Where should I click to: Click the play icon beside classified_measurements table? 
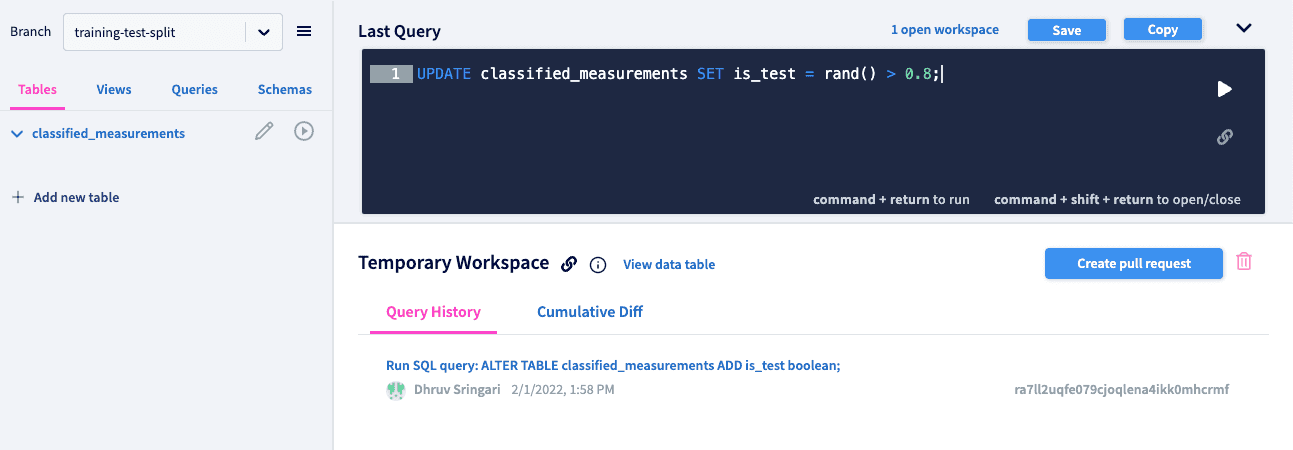[304, 131]
